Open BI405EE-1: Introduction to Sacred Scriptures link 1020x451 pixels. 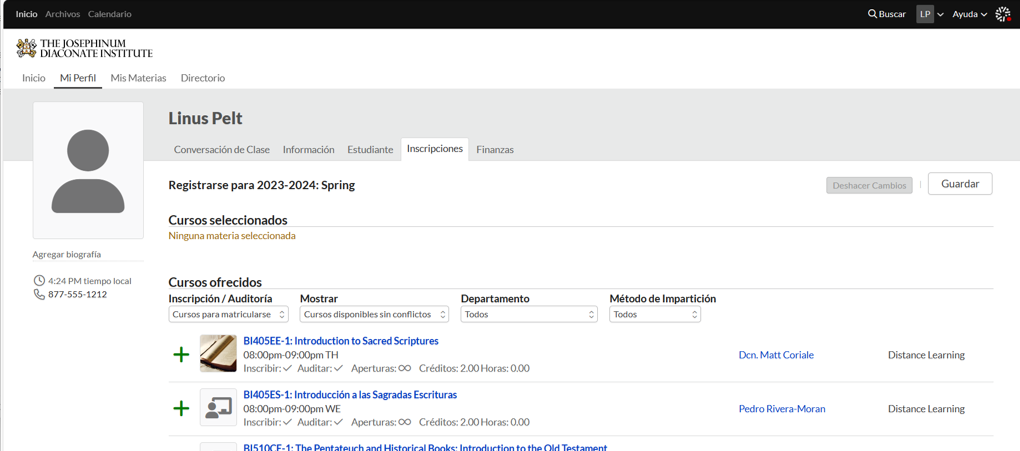point(341,340)
